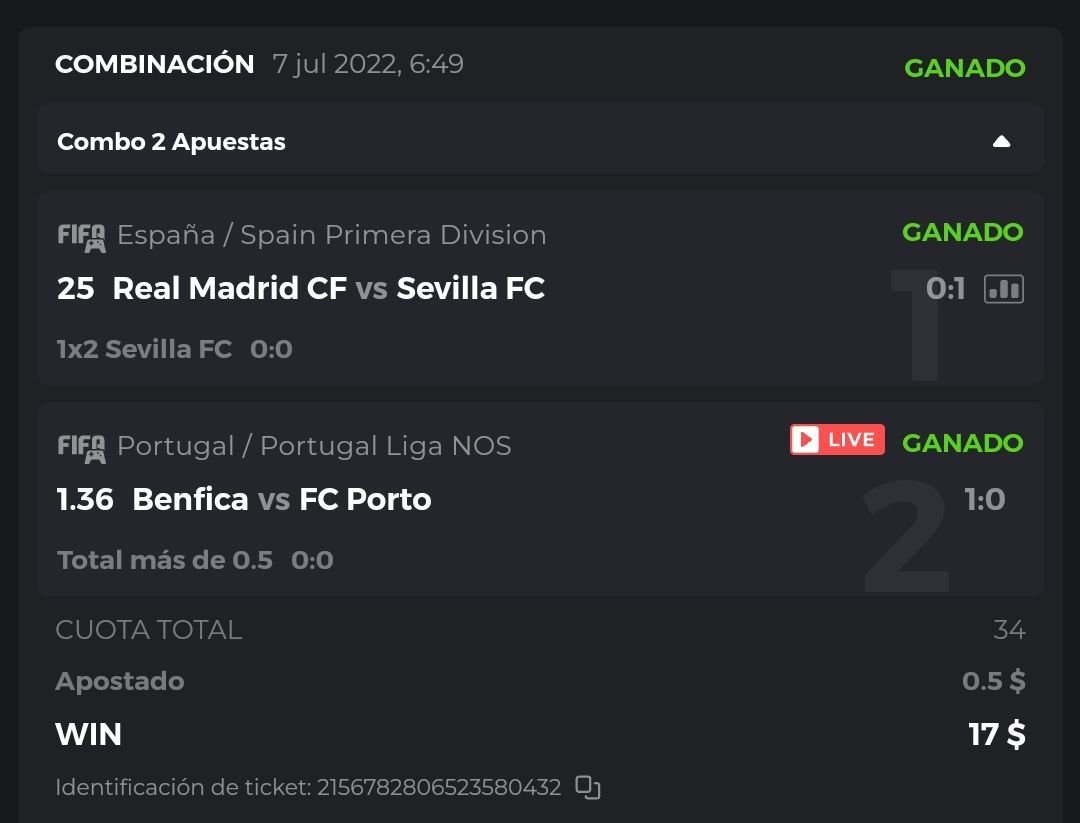
Task: Select the Combo 2 Apuestas header
Action: point(171,142)
